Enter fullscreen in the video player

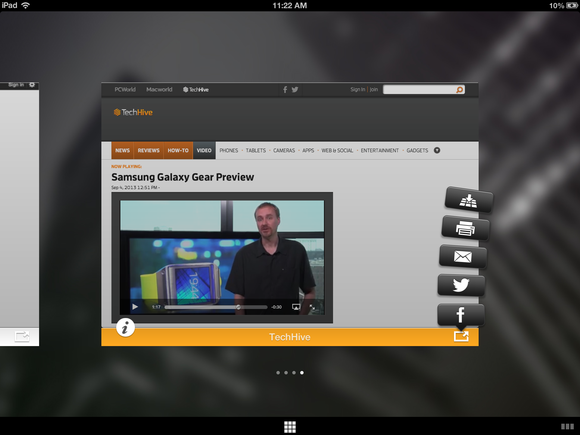coord(313,307)
